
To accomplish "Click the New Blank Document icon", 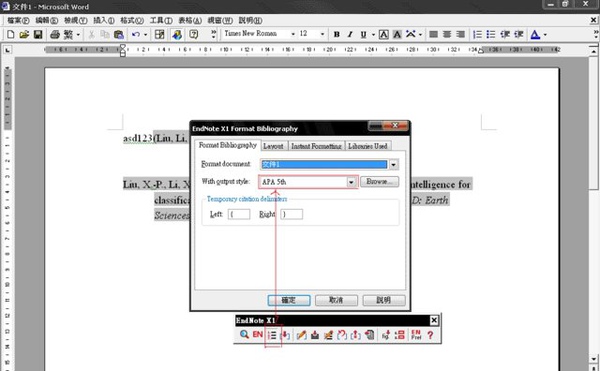I will 11,34.
